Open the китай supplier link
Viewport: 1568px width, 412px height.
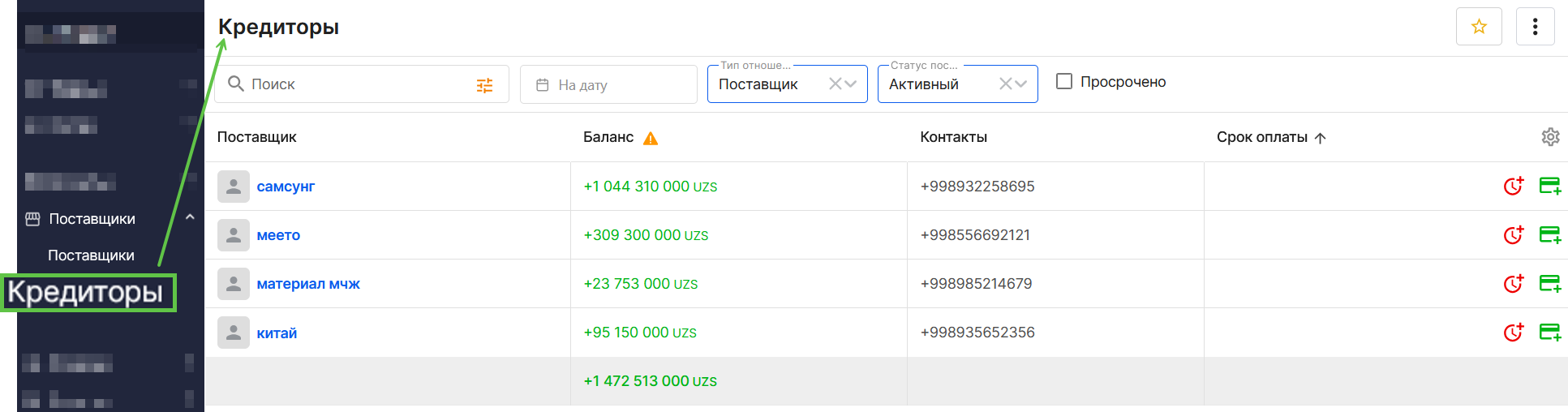tap(277, 333)
